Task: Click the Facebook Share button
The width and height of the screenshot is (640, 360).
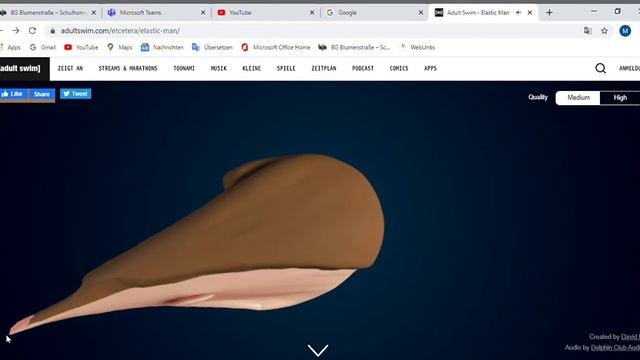Action: 42,94
